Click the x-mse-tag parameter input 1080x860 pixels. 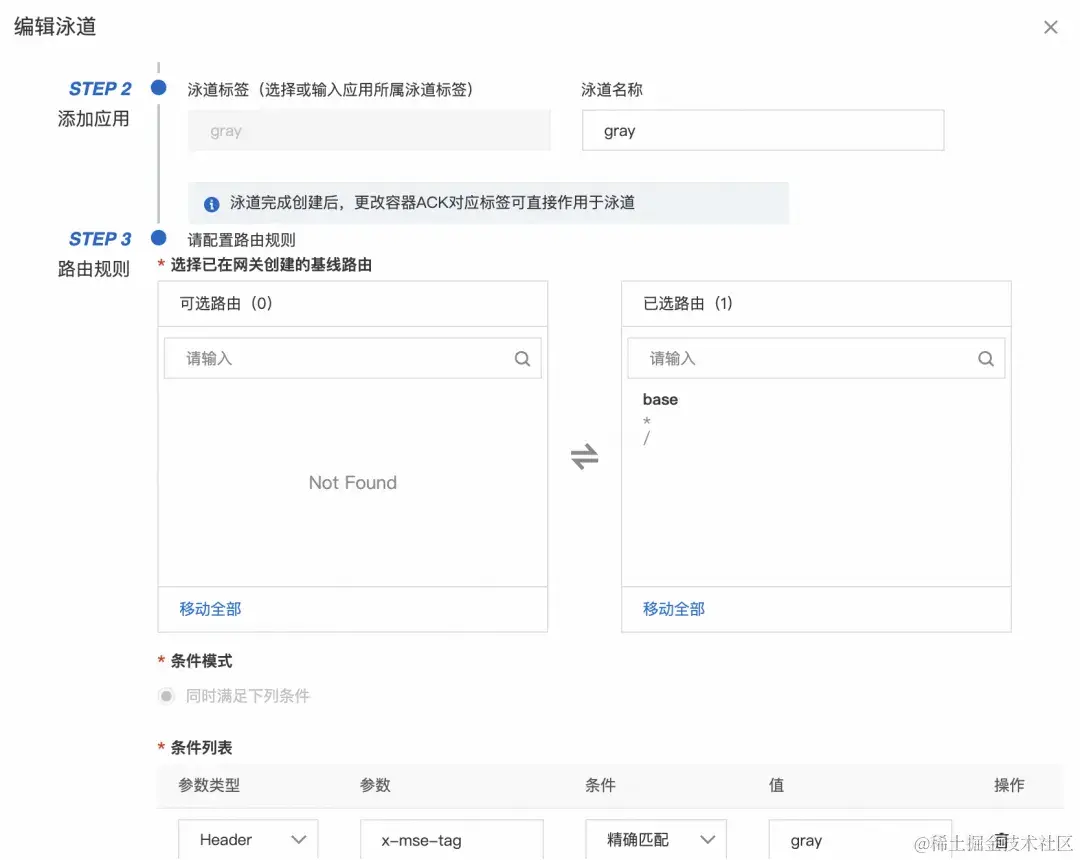pyautogui.click(x=451, y=840)
